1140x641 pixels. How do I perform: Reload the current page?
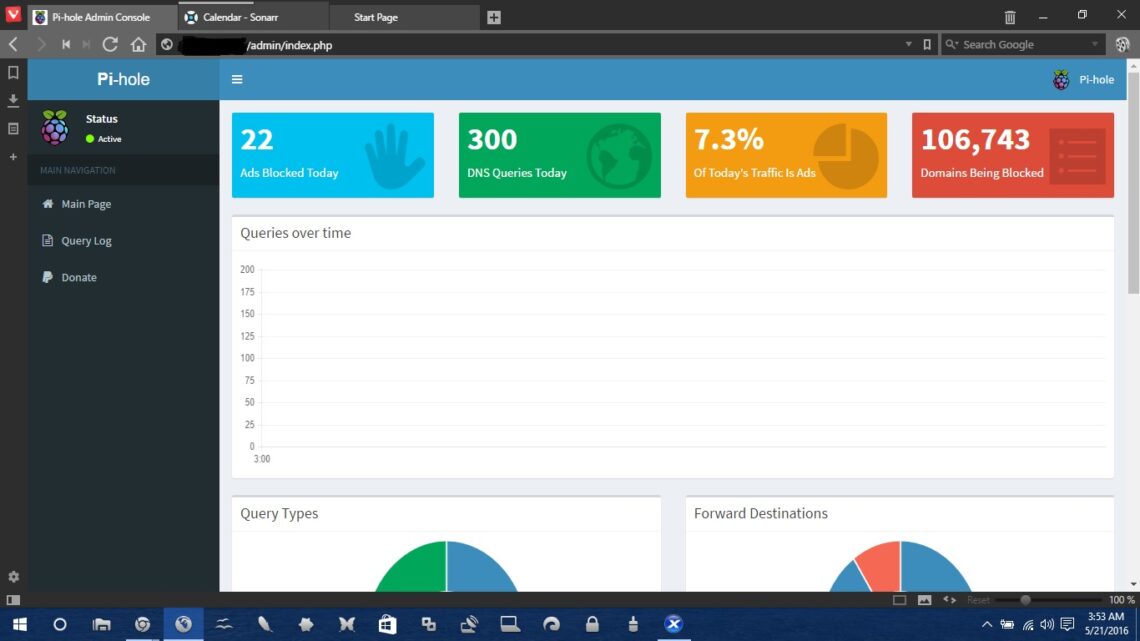(x=110, y=44)
